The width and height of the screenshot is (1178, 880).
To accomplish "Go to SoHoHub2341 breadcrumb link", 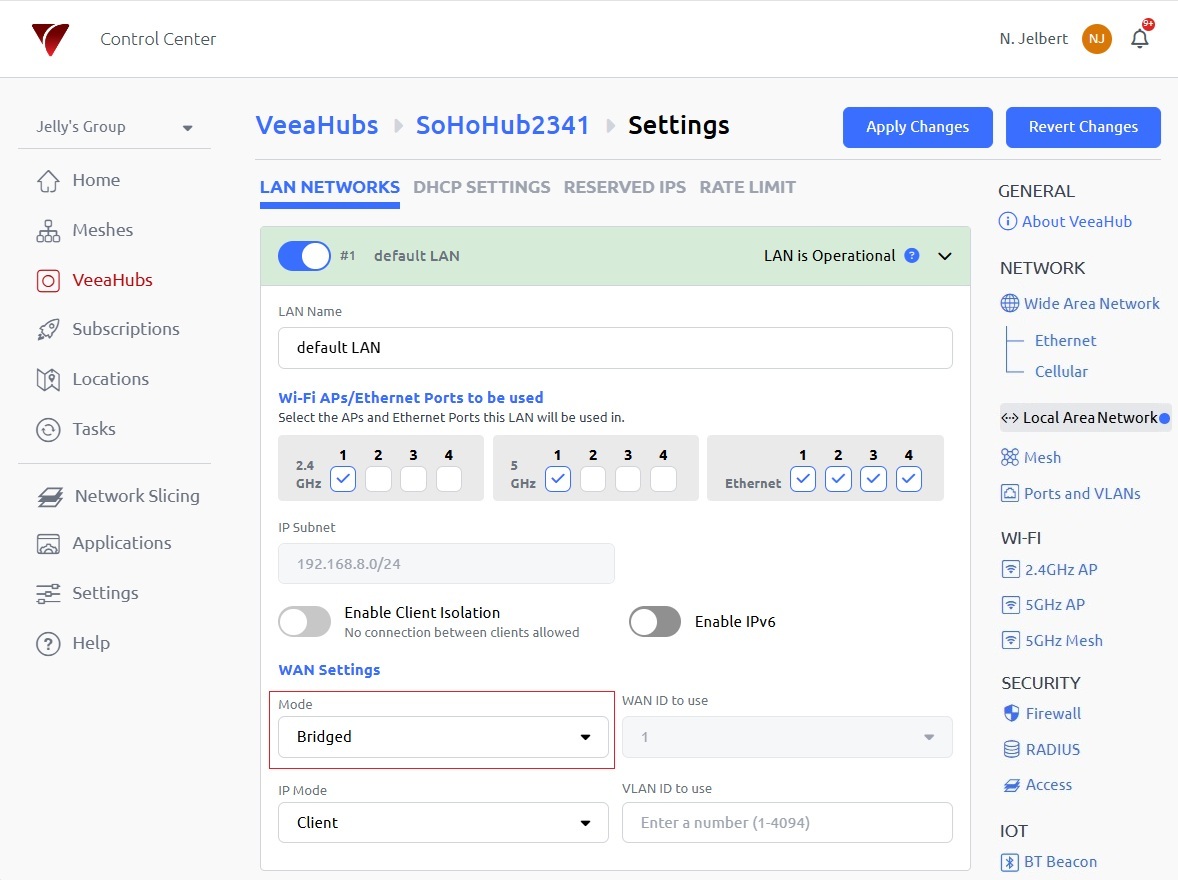I will (503, 125).
